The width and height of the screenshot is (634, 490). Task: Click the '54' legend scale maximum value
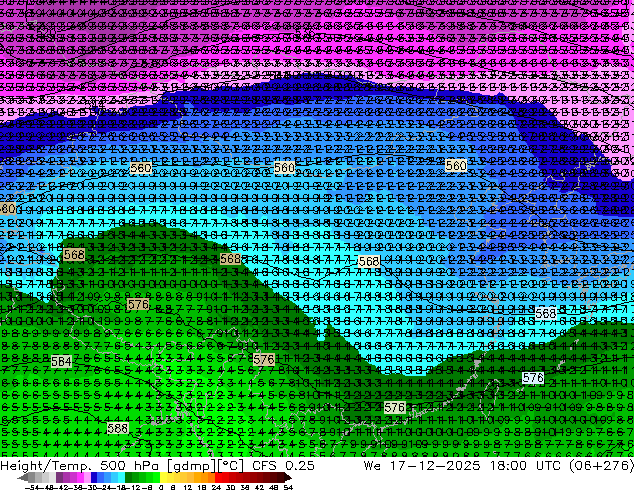[288, 487]
